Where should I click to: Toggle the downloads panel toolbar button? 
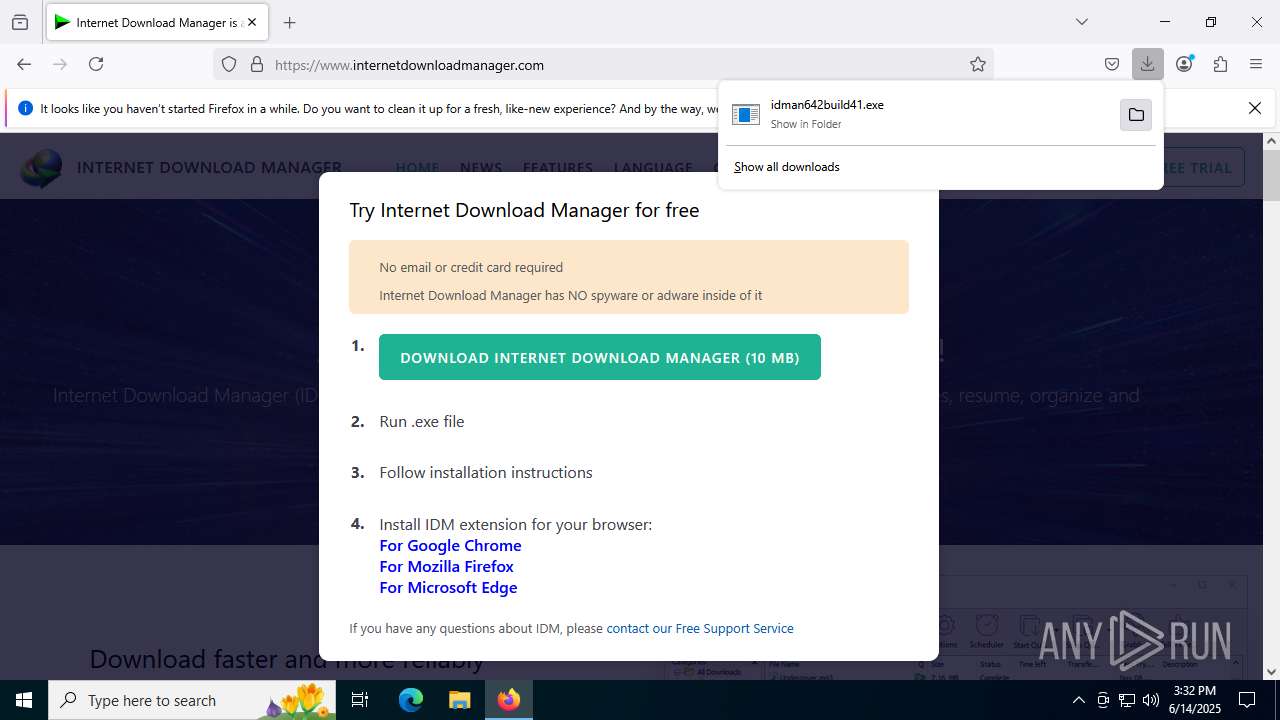pos(1148,64)
